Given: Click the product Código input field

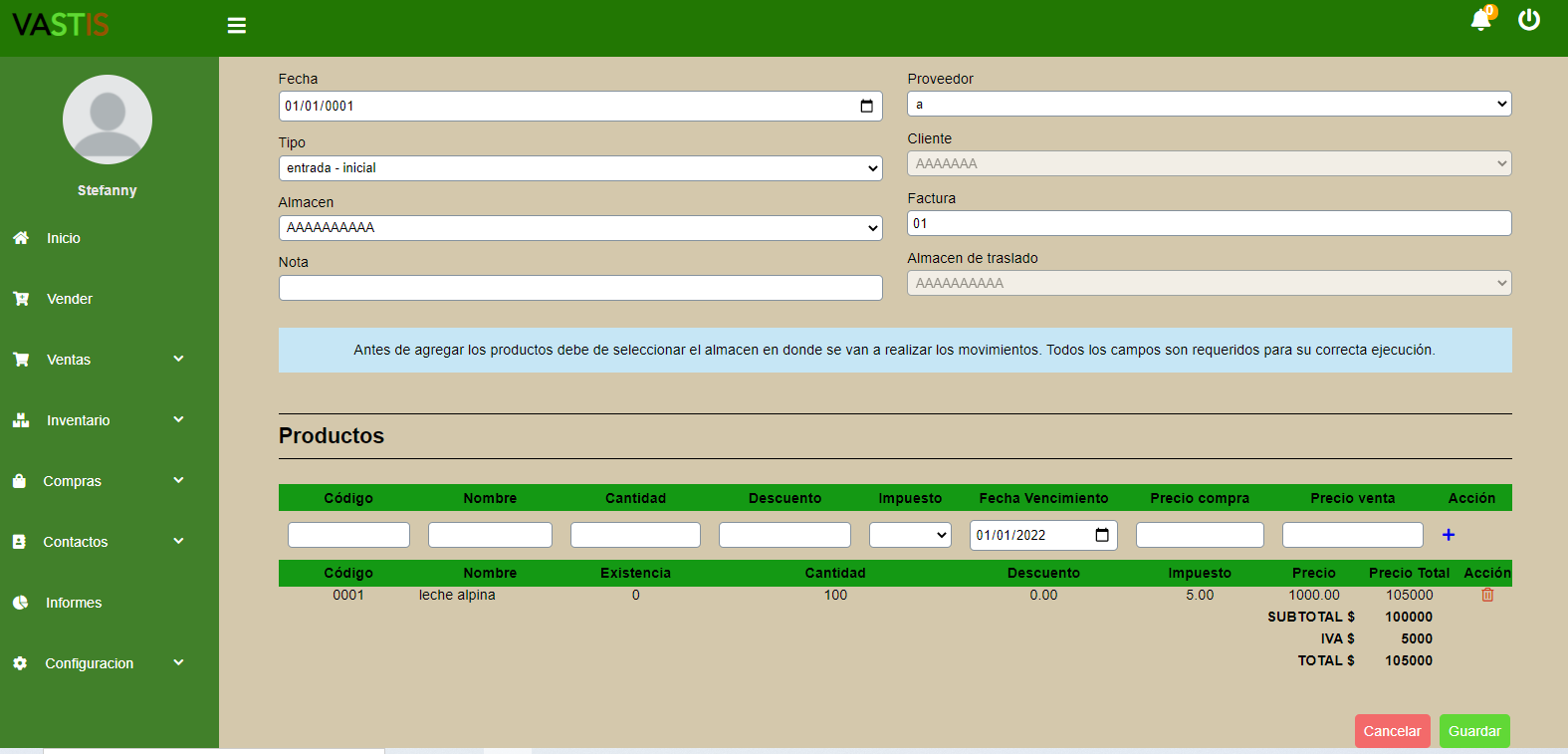Looking at the screenshot, I should click(x=348, y=535).
